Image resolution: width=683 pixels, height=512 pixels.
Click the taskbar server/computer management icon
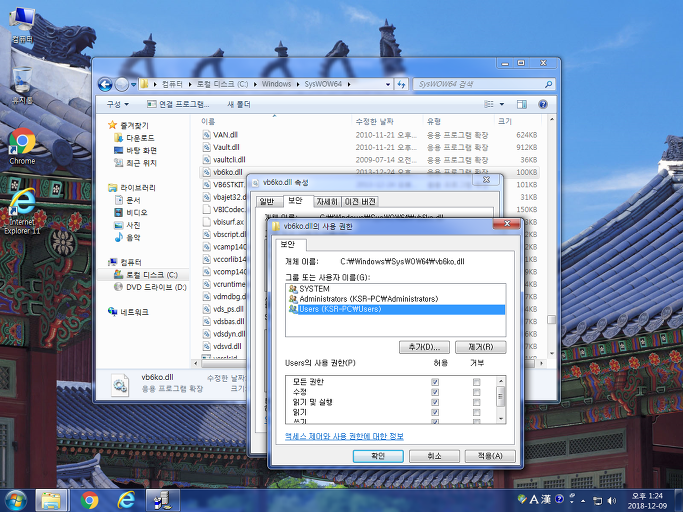162,500
